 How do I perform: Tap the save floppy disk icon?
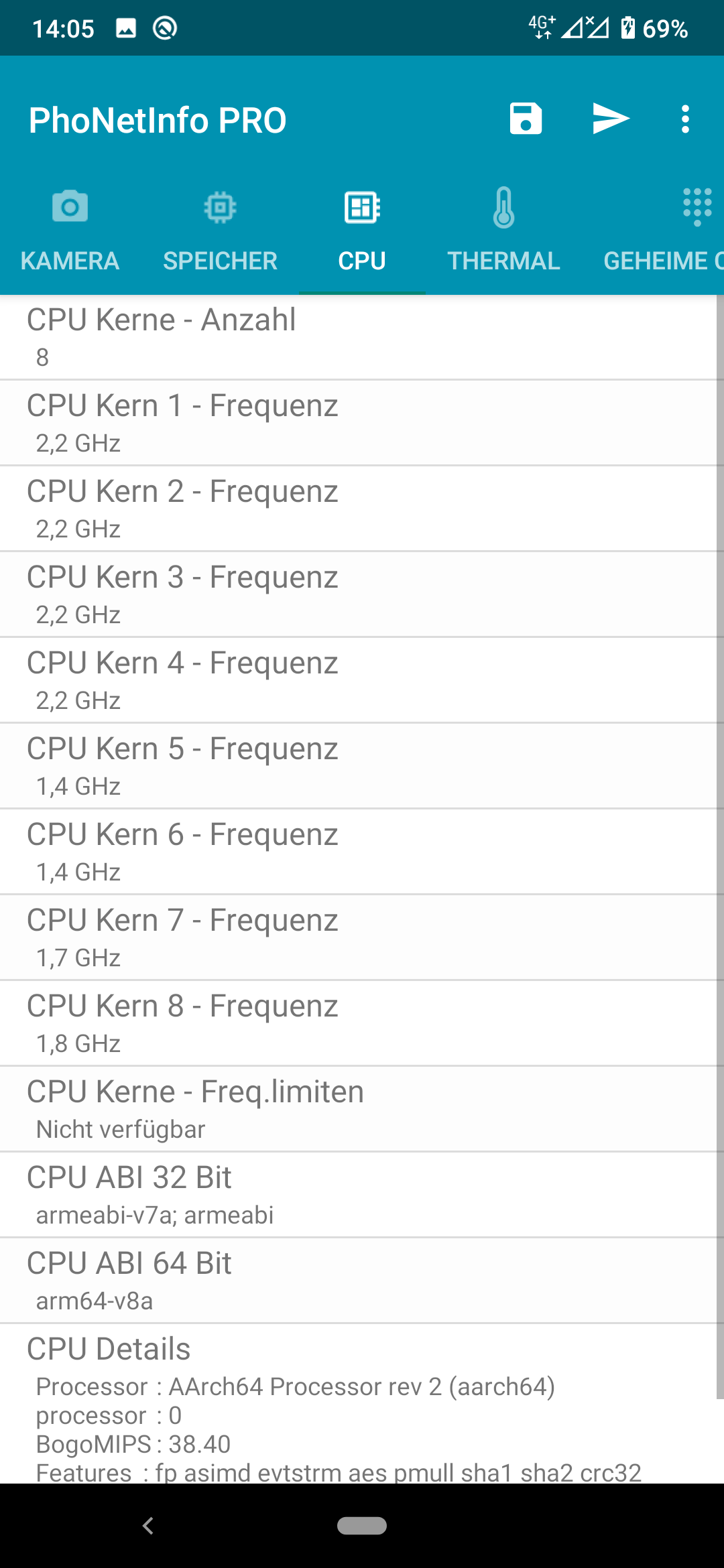coord(526,119)
